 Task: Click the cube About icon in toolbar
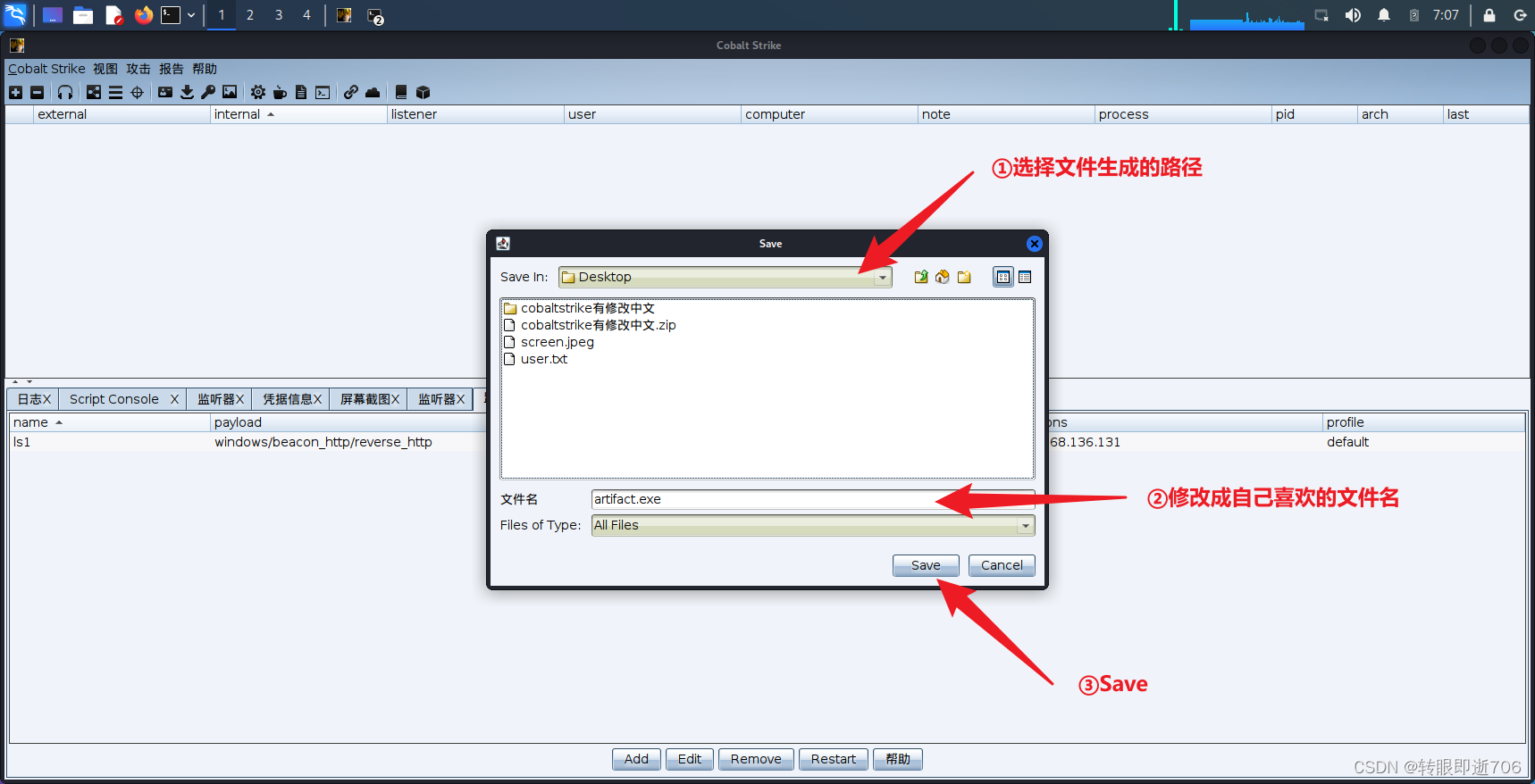pos(423,92)
